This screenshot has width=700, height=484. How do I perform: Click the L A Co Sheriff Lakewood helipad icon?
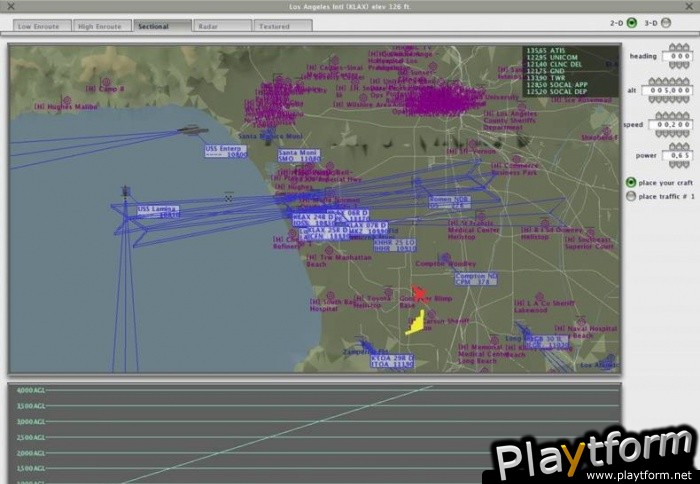click(539, 296)
